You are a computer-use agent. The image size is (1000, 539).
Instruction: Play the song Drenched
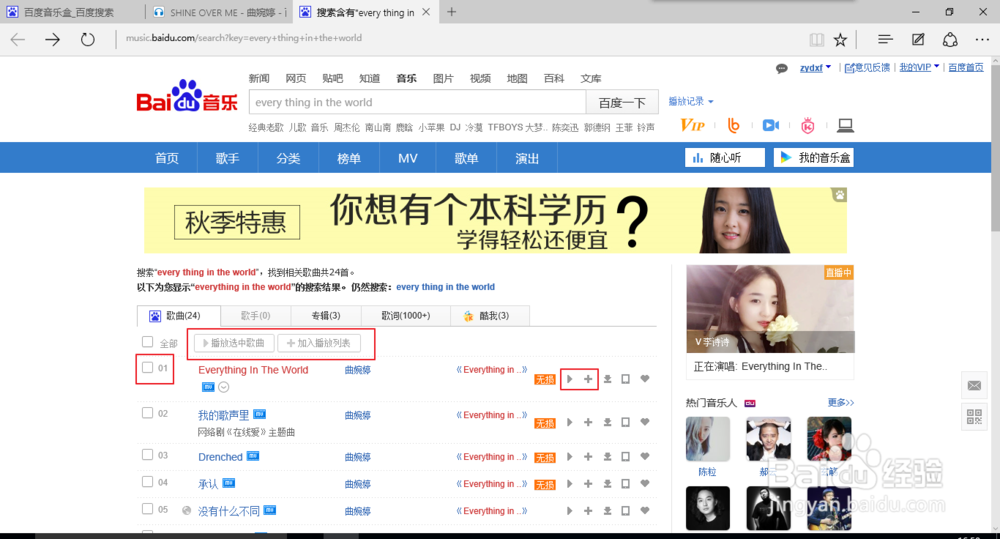click(570, 457)
